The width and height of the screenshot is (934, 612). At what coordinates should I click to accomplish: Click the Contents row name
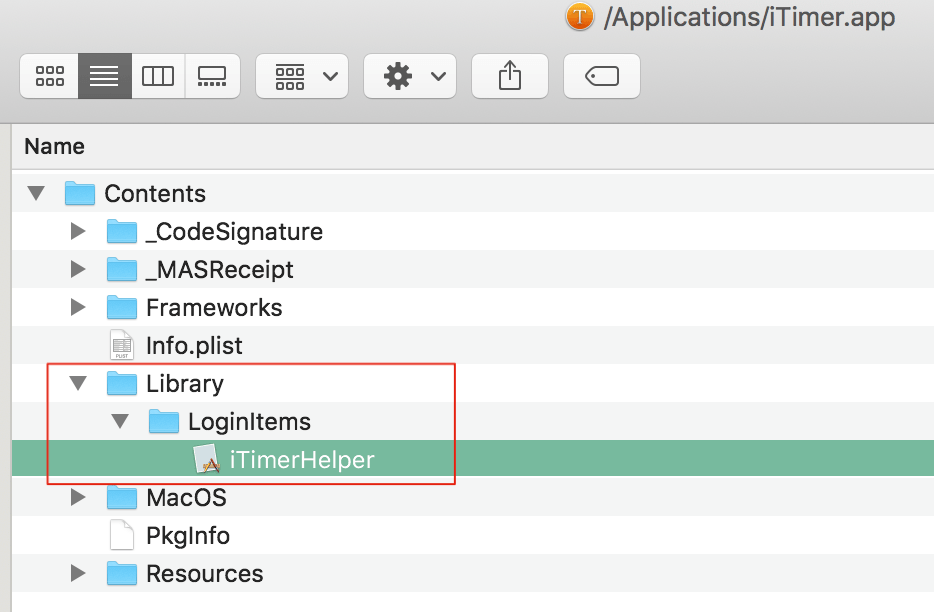[x=155, y=194]
